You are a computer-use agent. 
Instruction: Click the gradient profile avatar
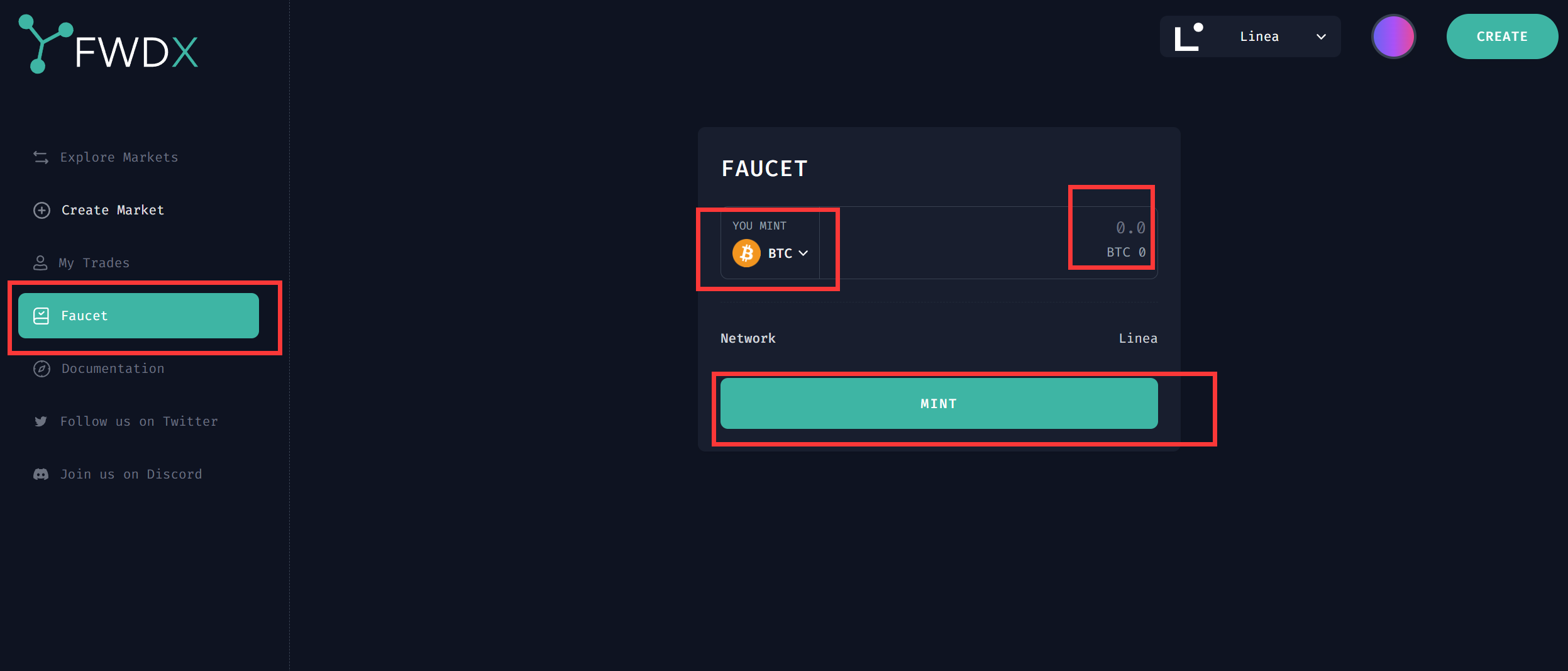(1393, 36)
